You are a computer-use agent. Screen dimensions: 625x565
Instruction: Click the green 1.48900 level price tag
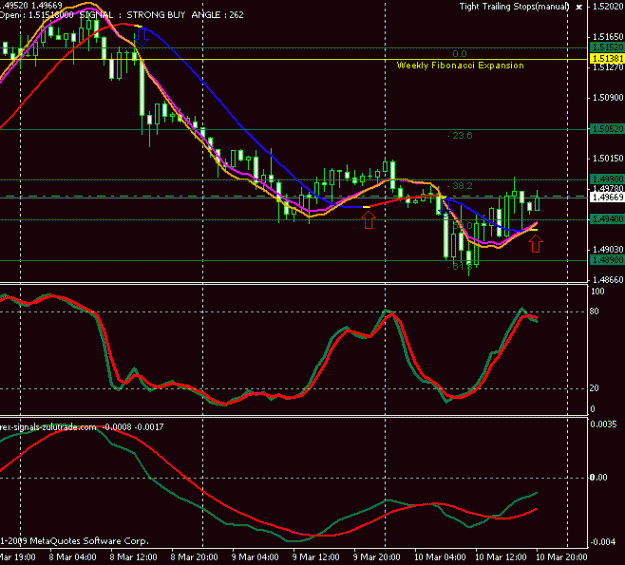click(x=607, y=260)
